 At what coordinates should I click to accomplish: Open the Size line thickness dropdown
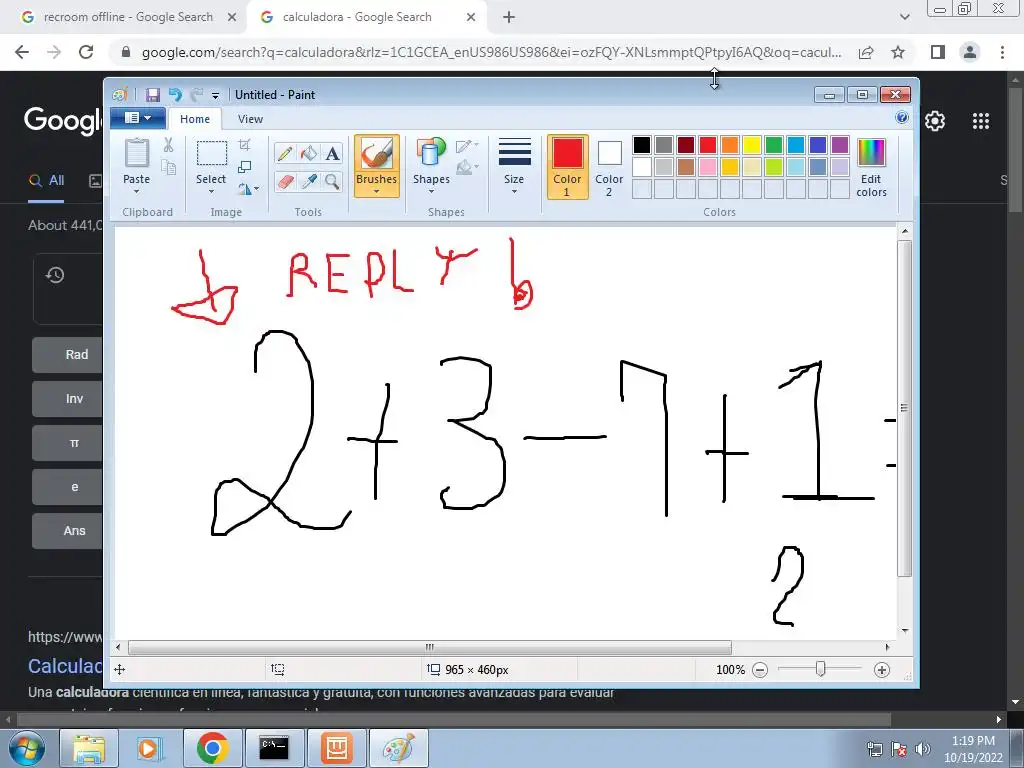pyautogui.click(x=514, y=167)
